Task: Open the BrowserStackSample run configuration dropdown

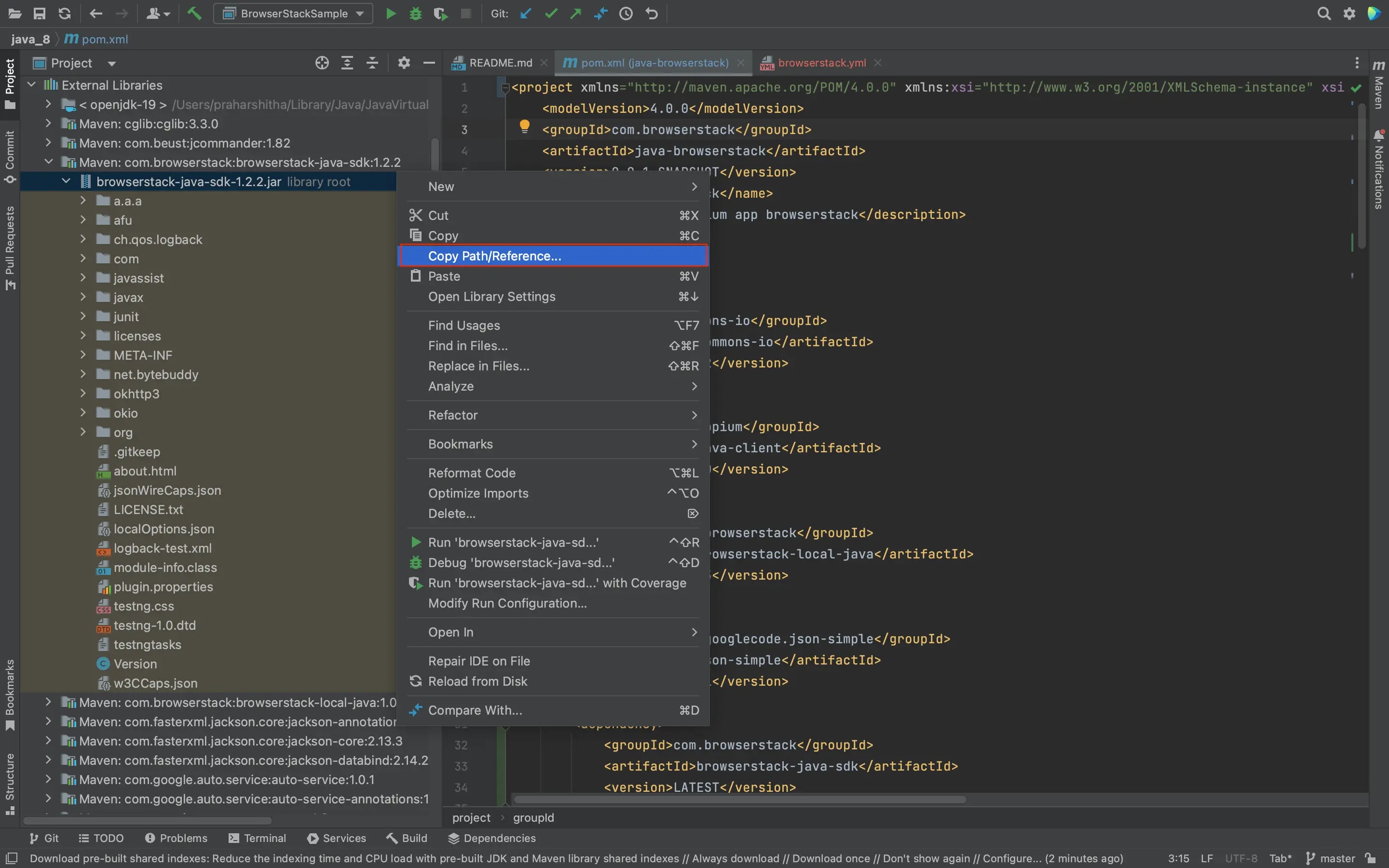Action: (293, 13)
